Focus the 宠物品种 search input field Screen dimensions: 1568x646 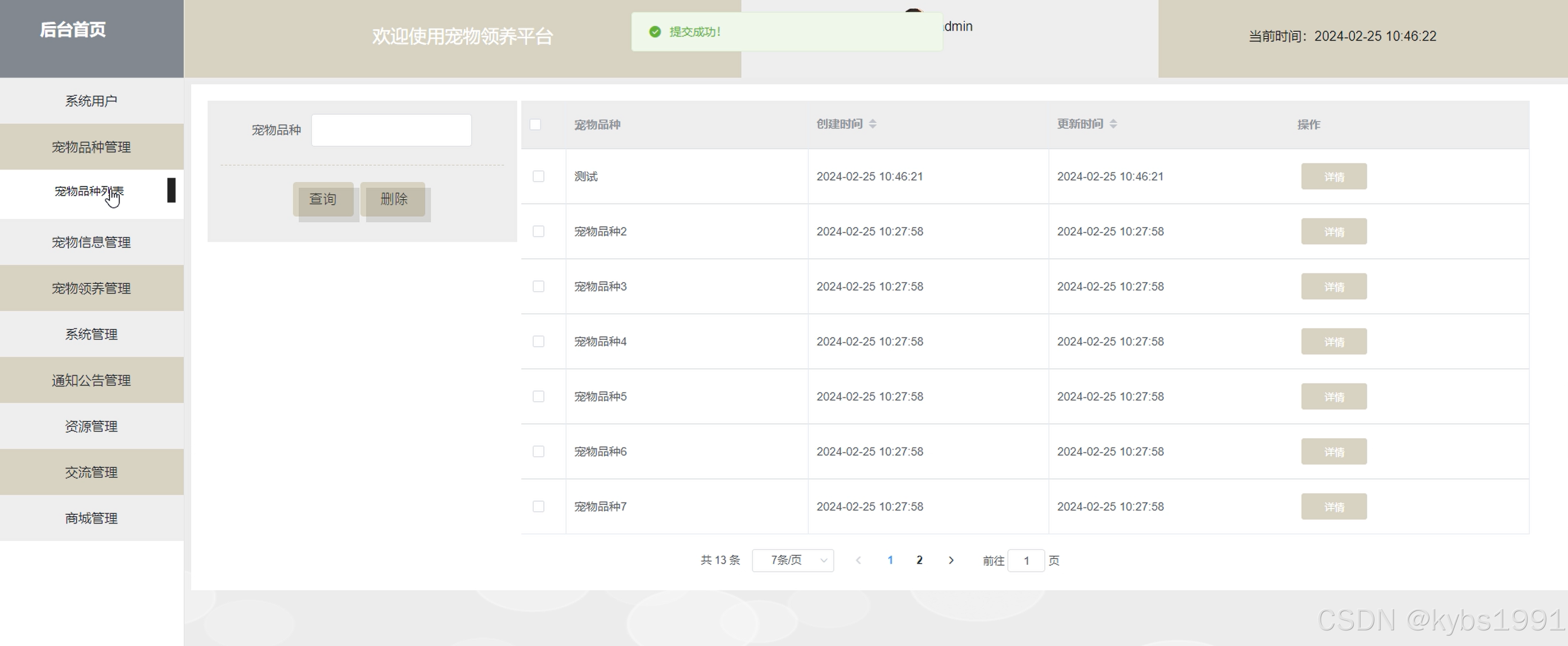391,130
